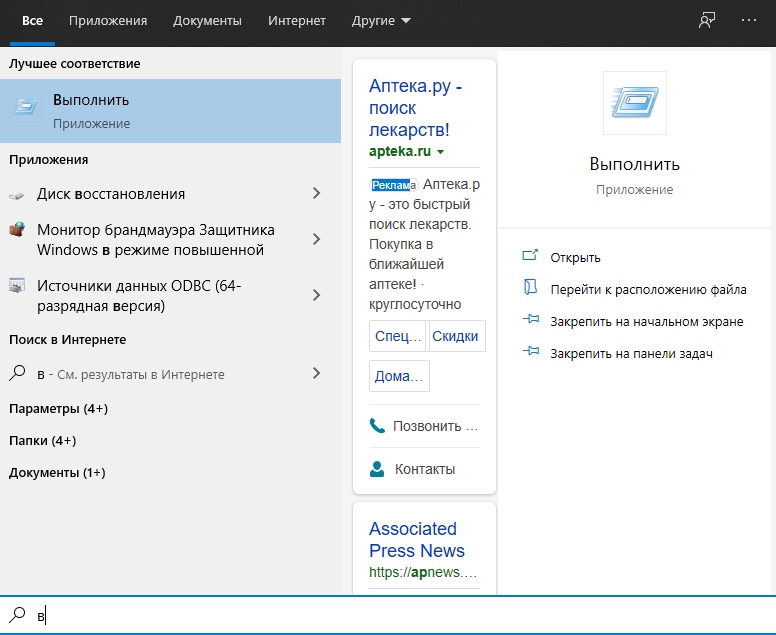Expand Папки (4+) group
The width and height of the screenshot is (776, 635).
coord(43,440)
